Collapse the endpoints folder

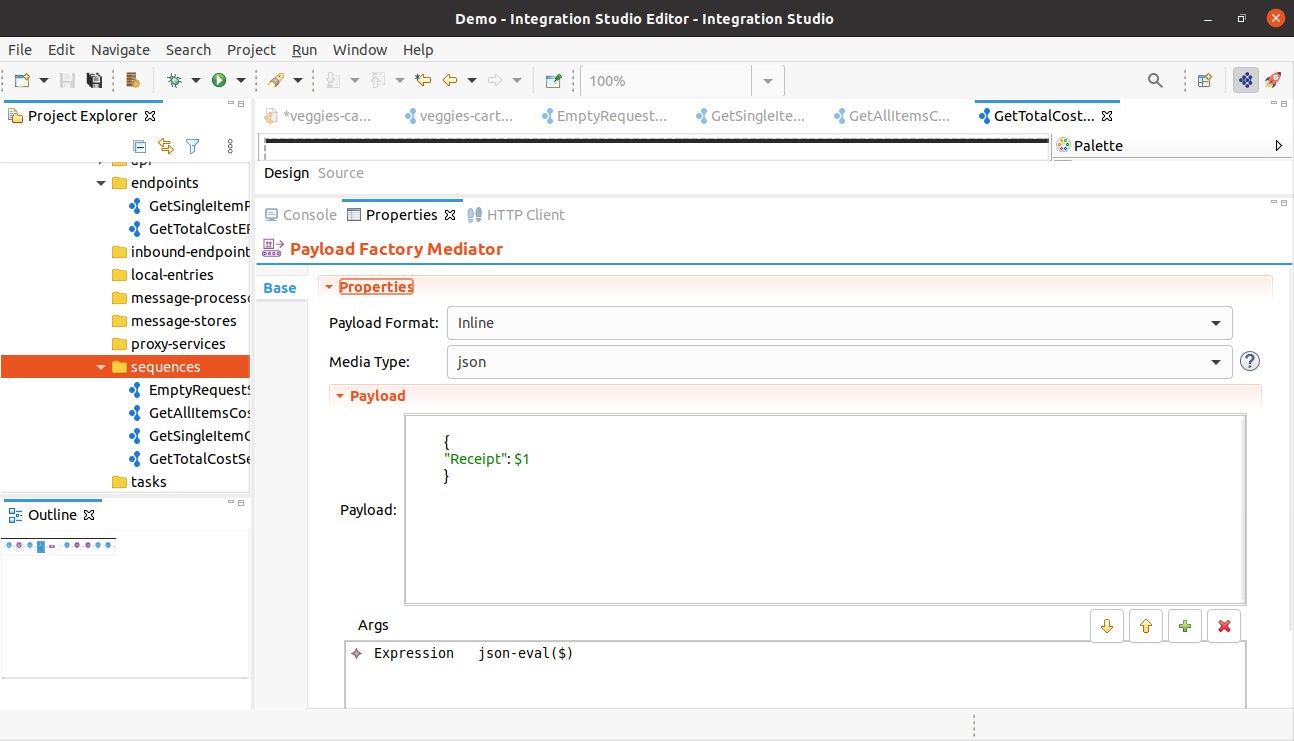tap(101, 183)
